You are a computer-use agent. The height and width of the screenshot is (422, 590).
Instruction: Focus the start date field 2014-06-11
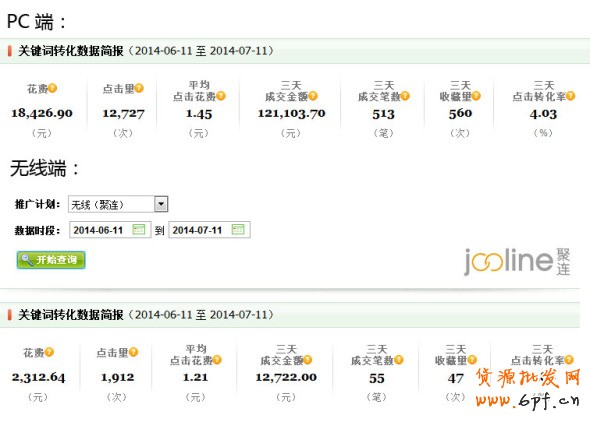pos(110,230)
